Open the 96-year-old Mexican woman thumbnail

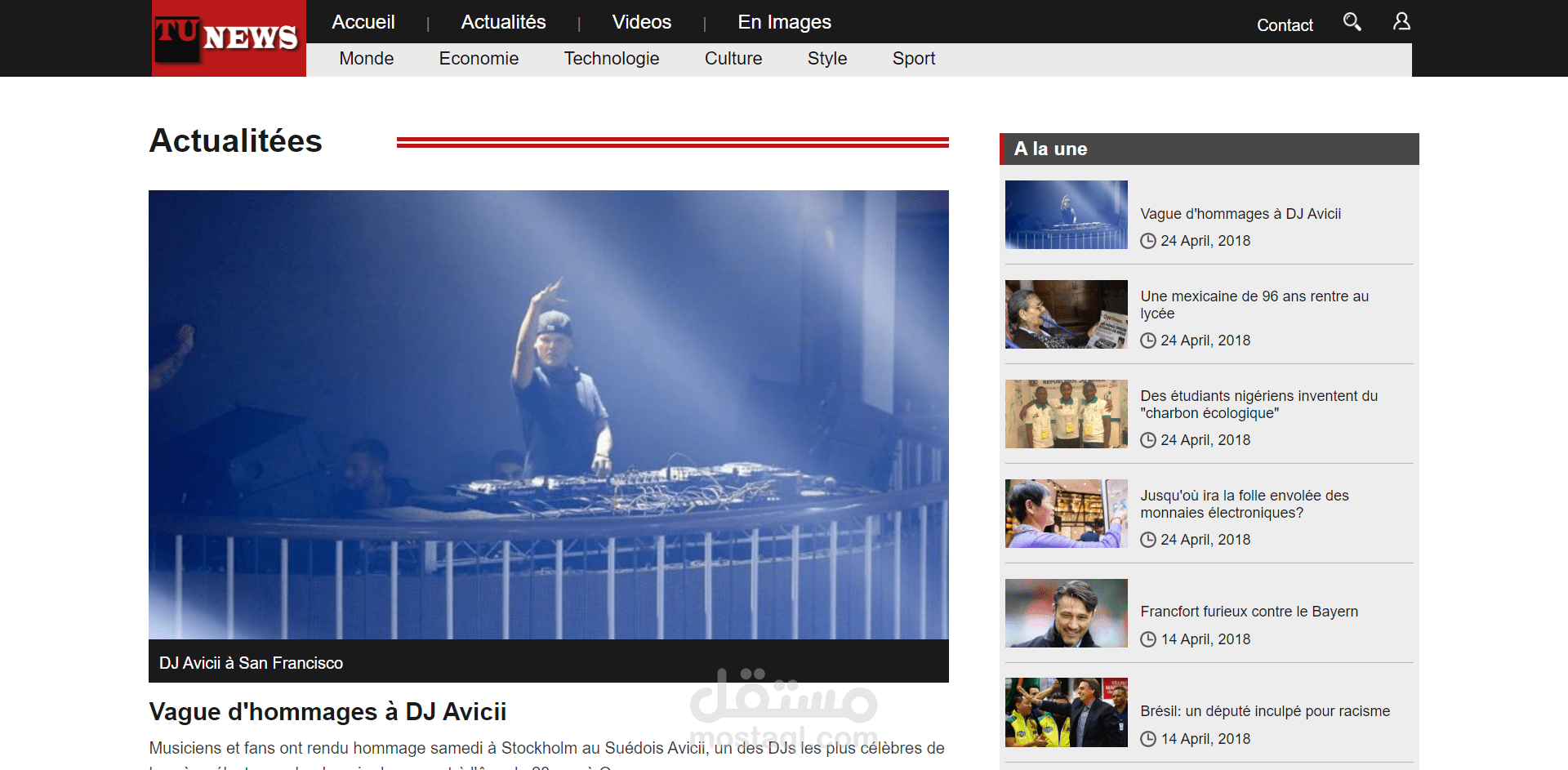pyautogui.click(x=1067, y=314)
